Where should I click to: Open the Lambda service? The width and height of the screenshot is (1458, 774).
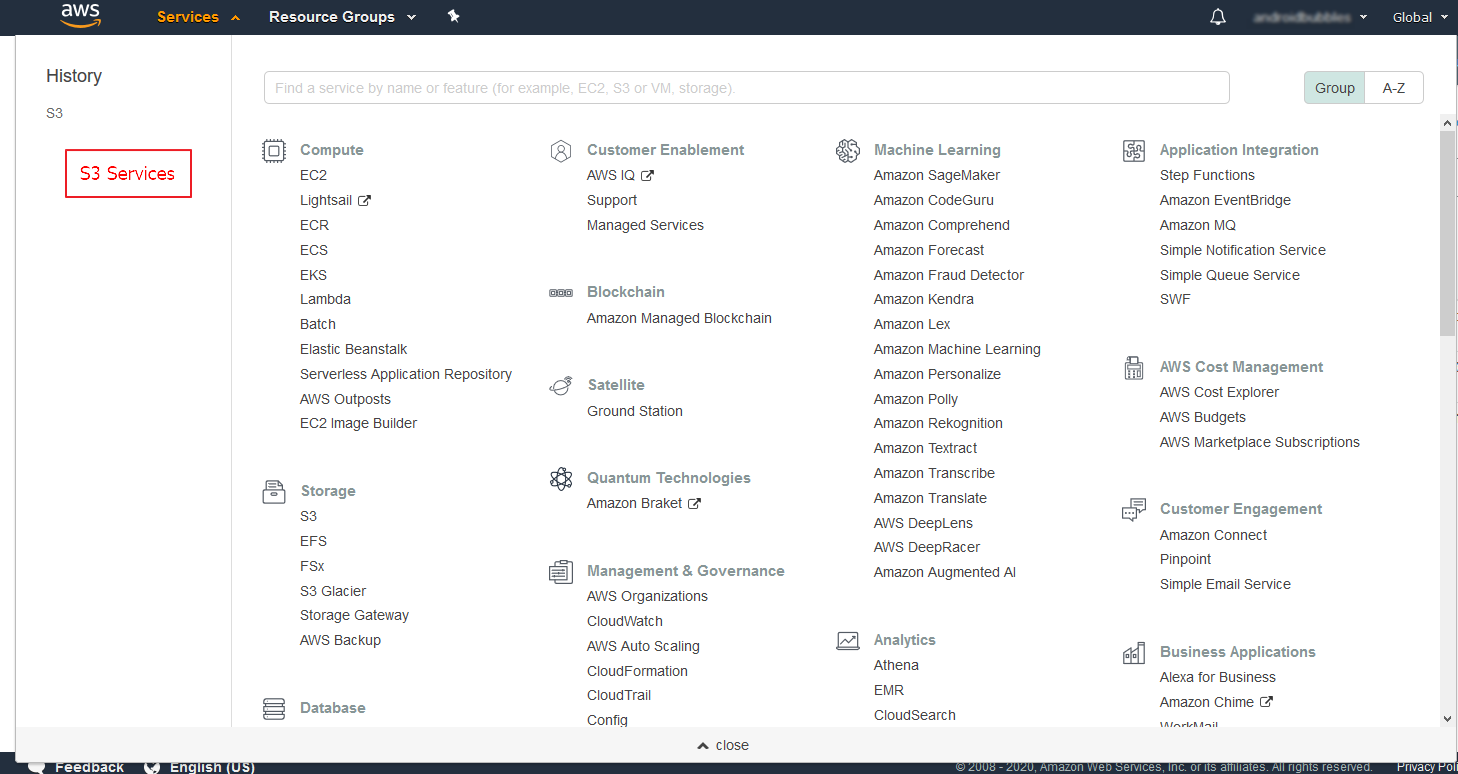325,299
